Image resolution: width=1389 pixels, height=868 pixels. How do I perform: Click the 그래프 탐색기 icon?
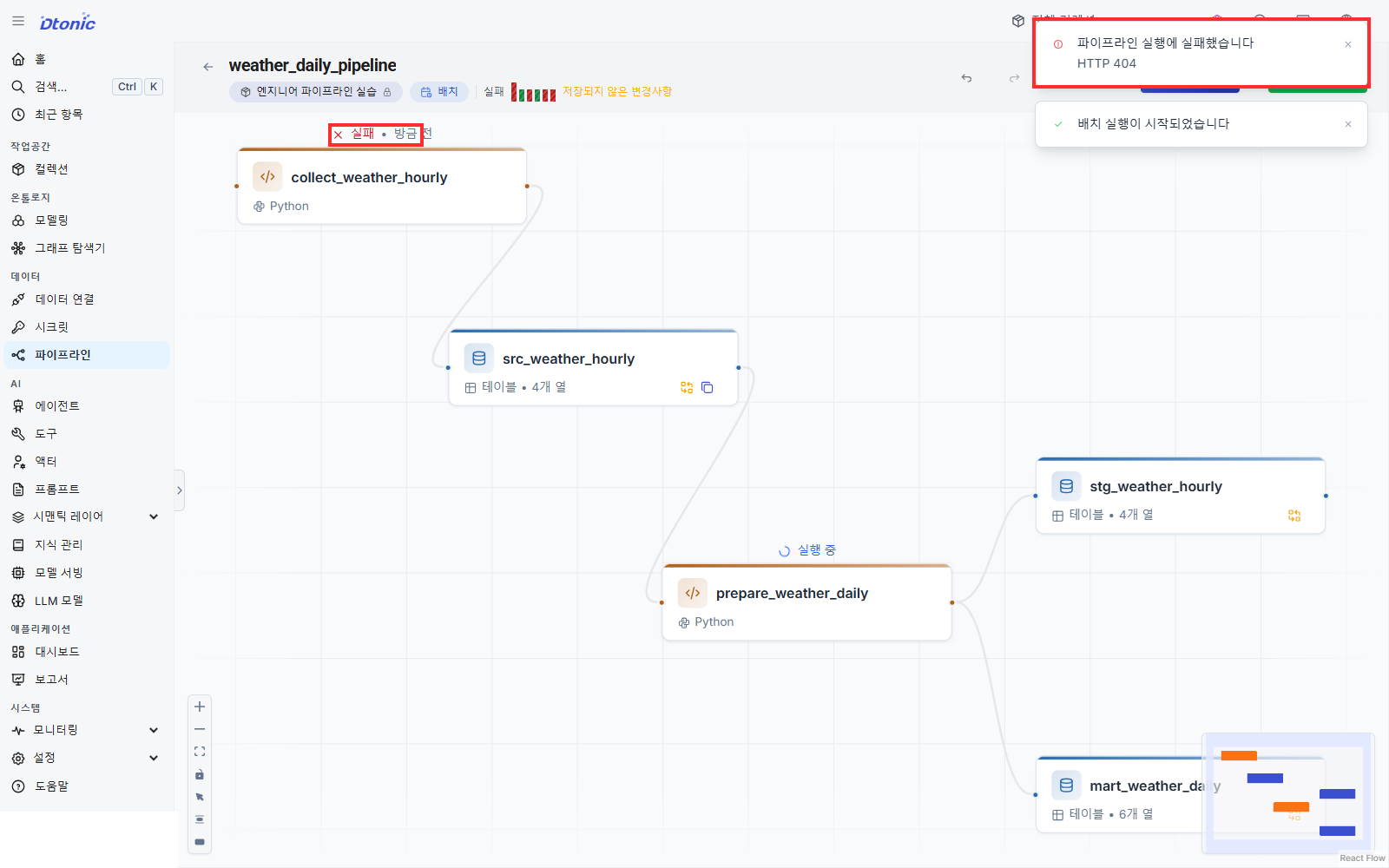tap(18, 248)
